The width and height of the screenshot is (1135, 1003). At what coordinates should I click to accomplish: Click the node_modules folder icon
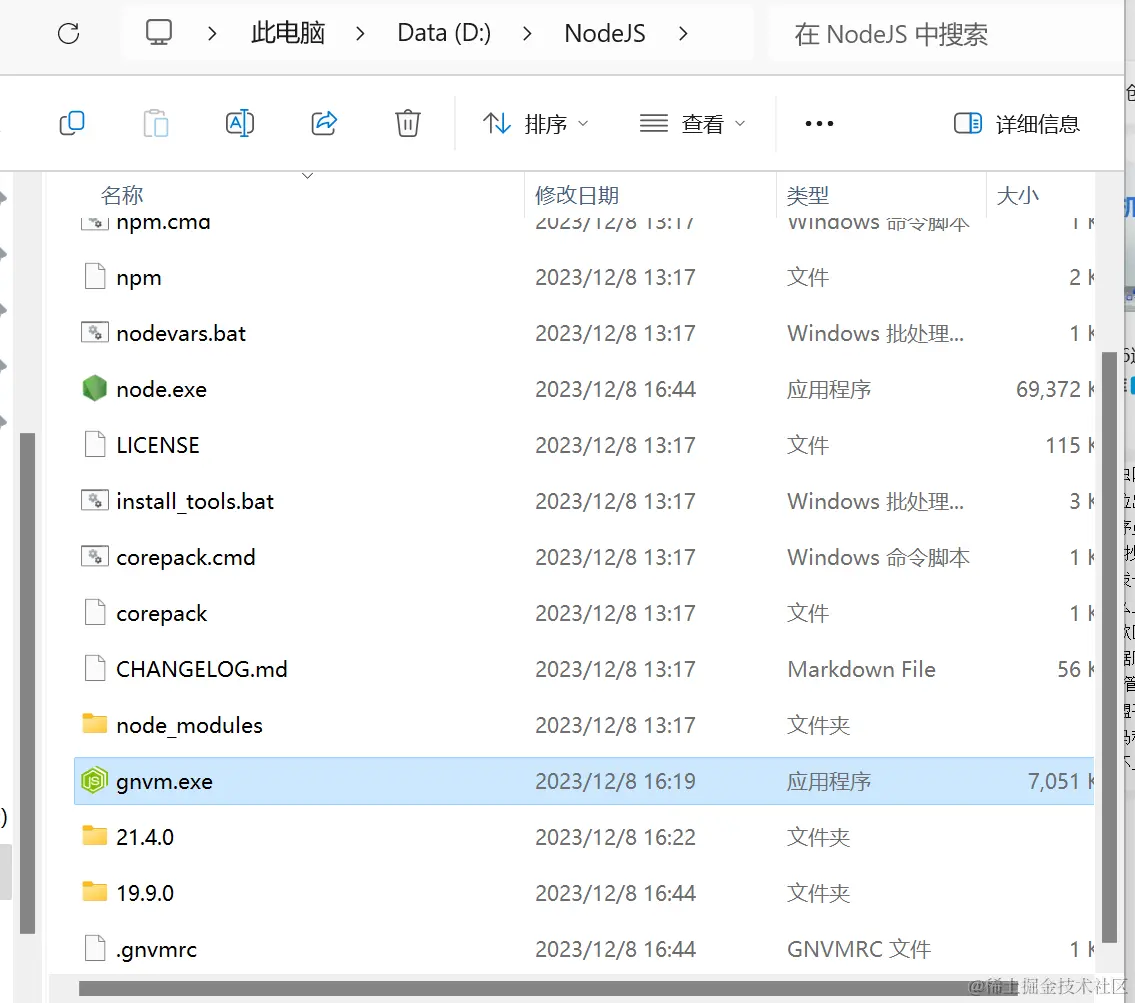95,724
